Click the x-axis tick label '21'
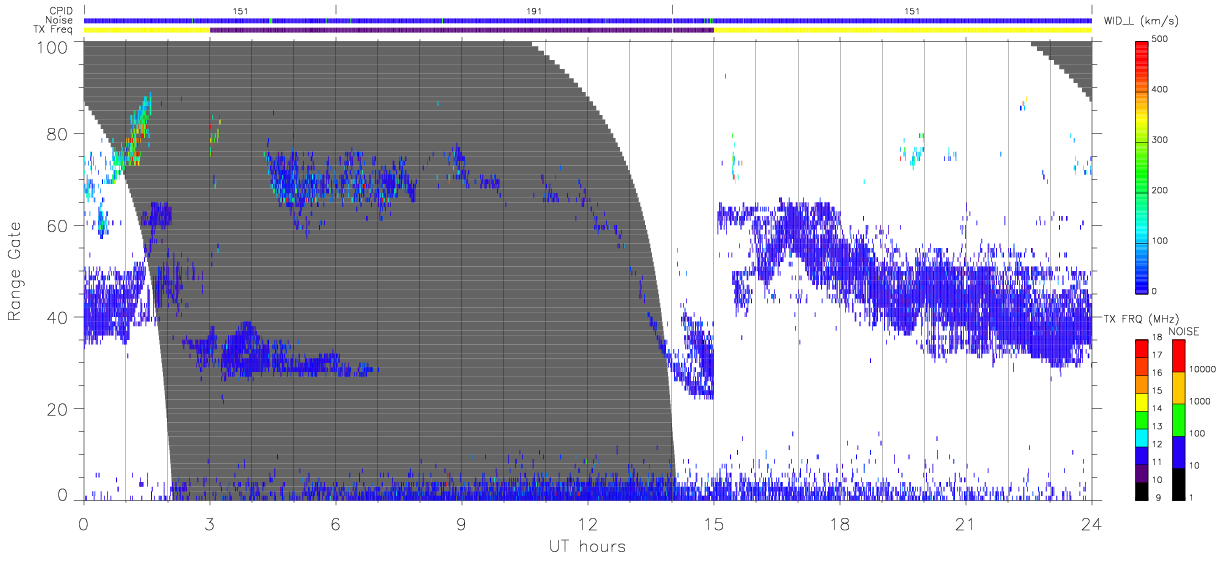The width and height of the screenshot is (1228, 567). tap(966, 525)
